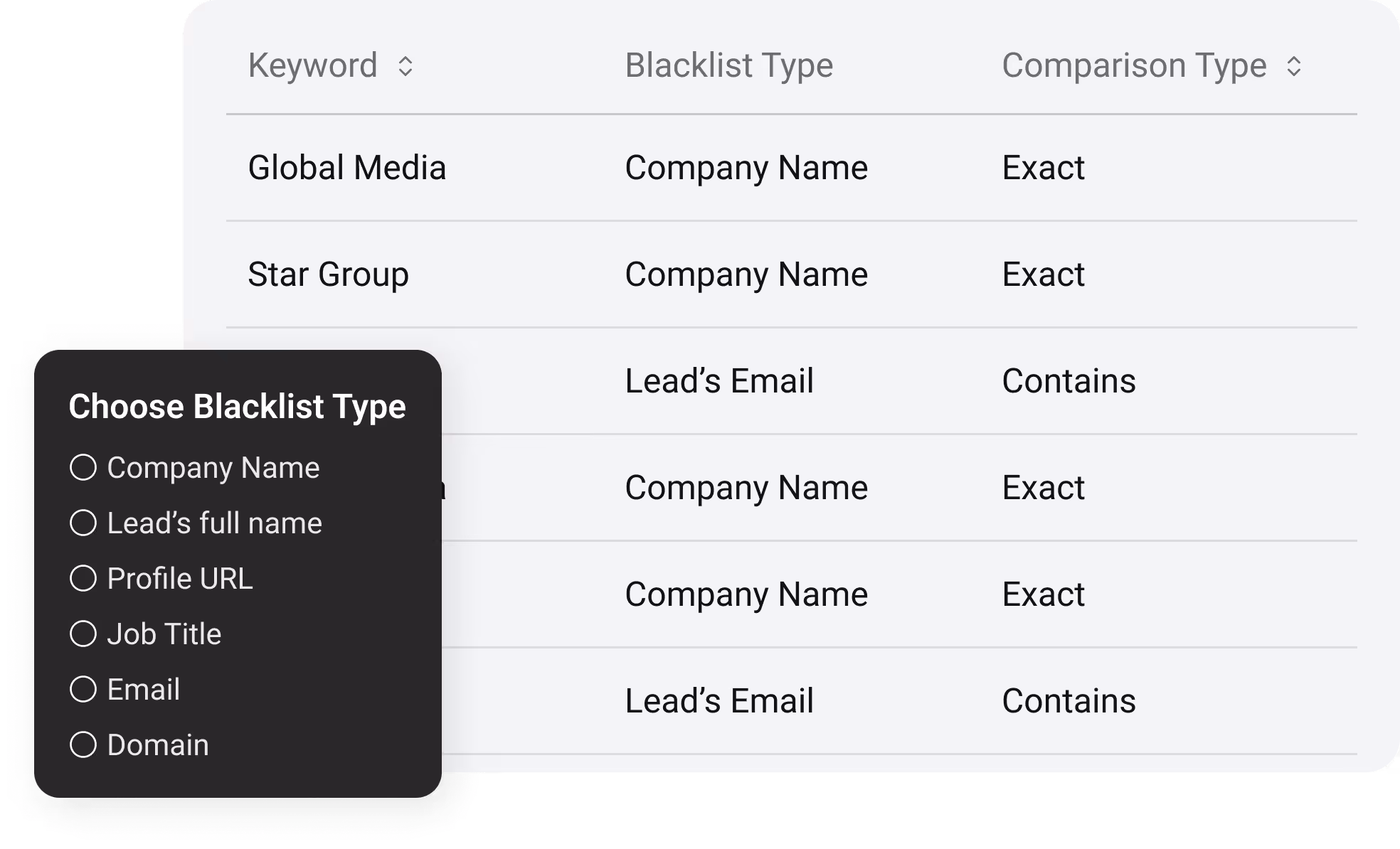Click the Keyword column header
Image resolution: width=1400 pixels, height=849 pixels.
[x=312, y=65]
